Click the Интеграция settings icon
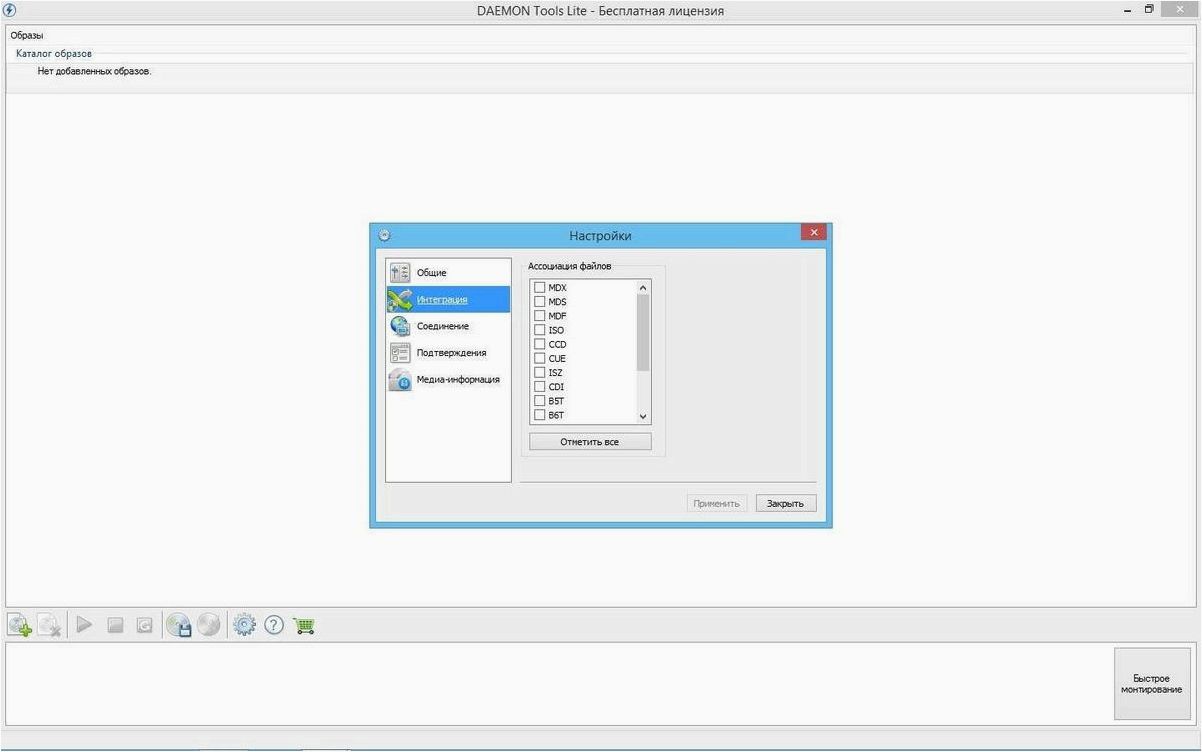1202x752 pixels. tap(400, 299)
